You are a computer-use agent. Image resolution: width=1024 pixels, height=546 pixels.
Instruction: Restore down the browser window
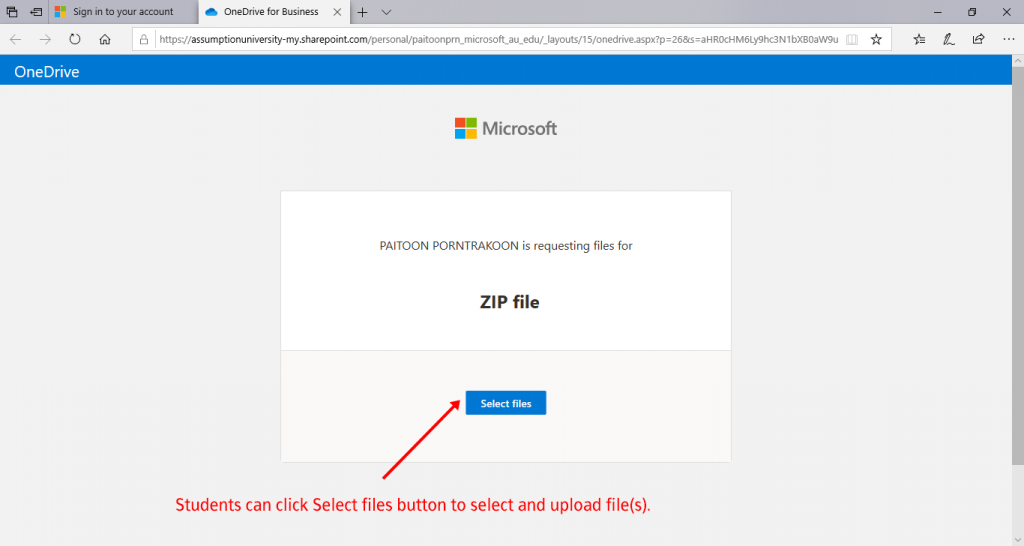[972, 12]
